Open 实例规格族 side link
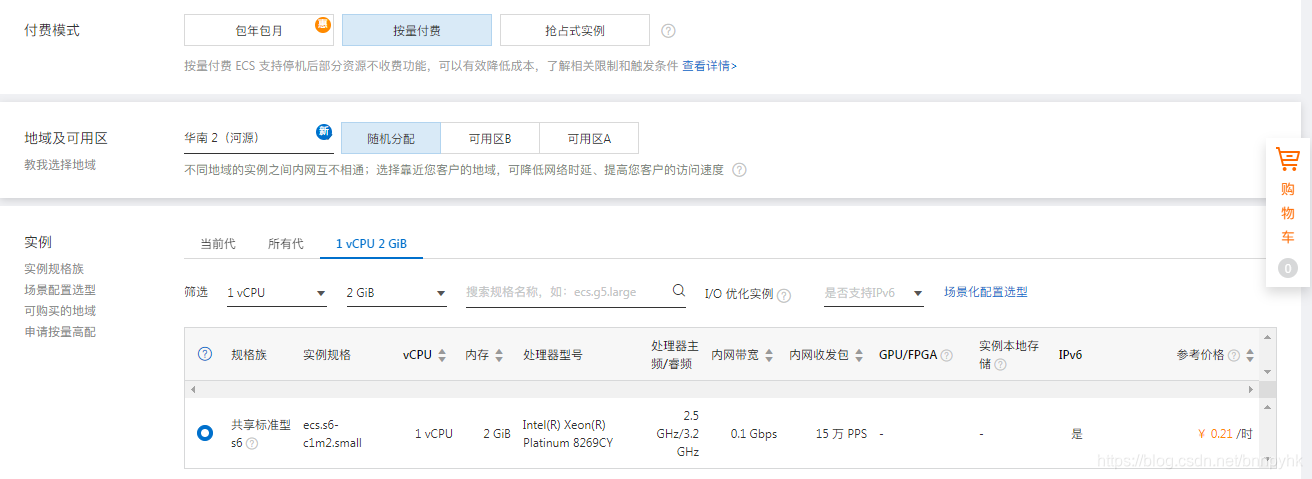The height and width of the screenshot is (479, 1312). [54, 269]
